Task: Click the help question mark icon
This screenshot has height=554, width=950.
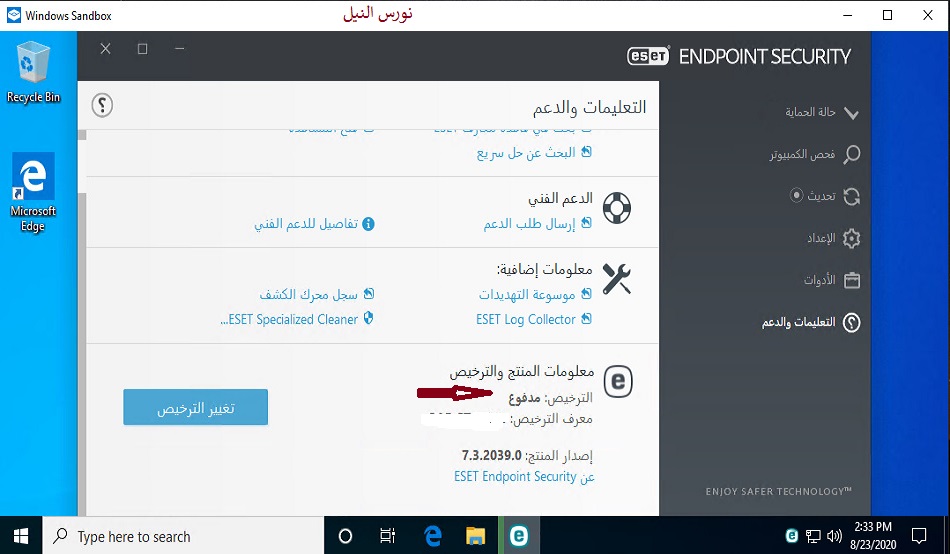Action: [102, 105]
